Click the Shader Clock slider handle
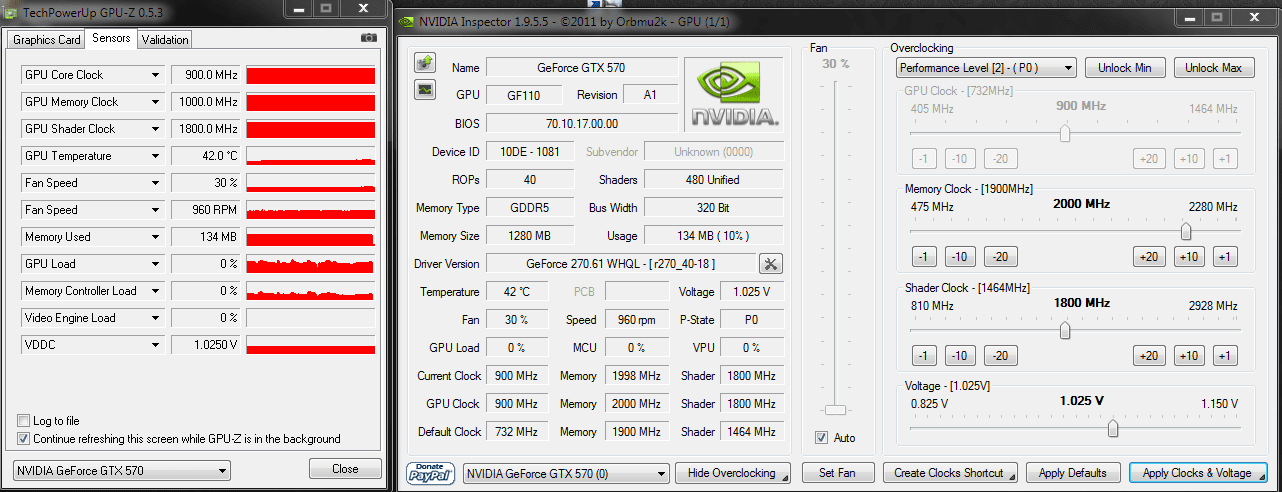Image resolution: width=1282 pixels, height=492 pixels. coord(1065,329)
